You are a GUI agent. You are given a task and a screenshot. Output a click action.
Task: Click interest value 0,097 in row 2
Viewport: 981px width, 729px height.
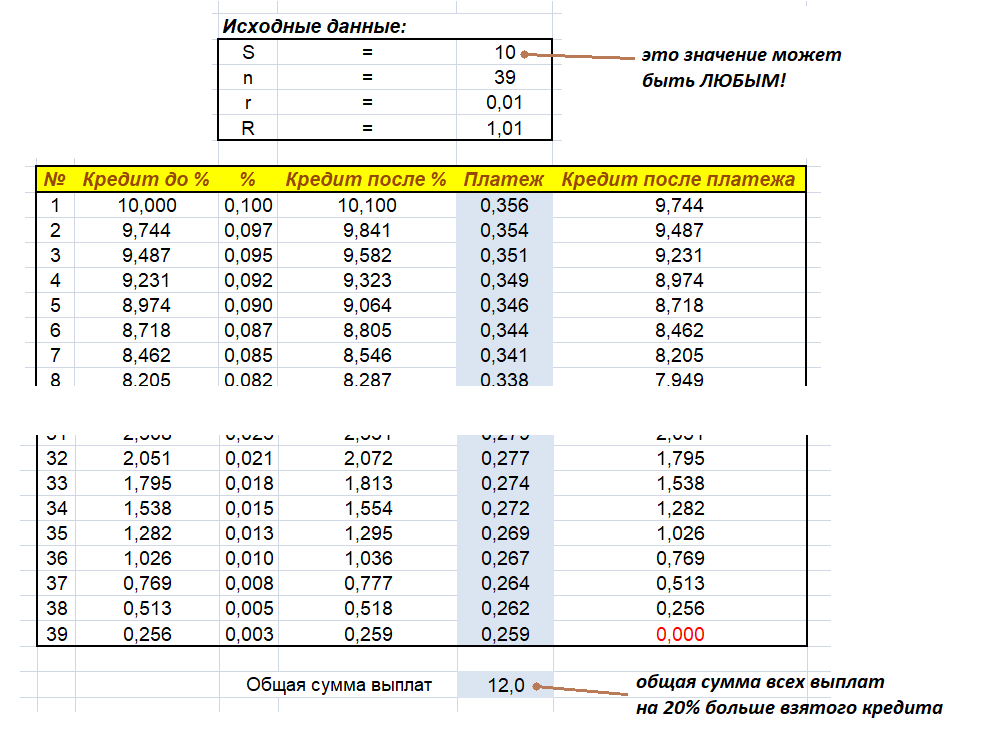coord(248,230)
